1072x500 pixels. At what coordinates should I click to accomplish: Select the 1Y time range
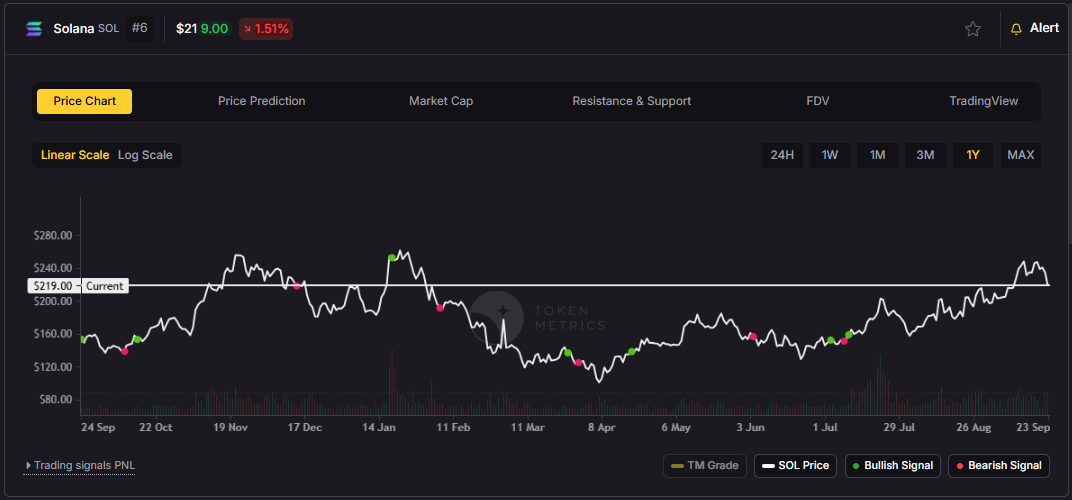coord(973,155)
